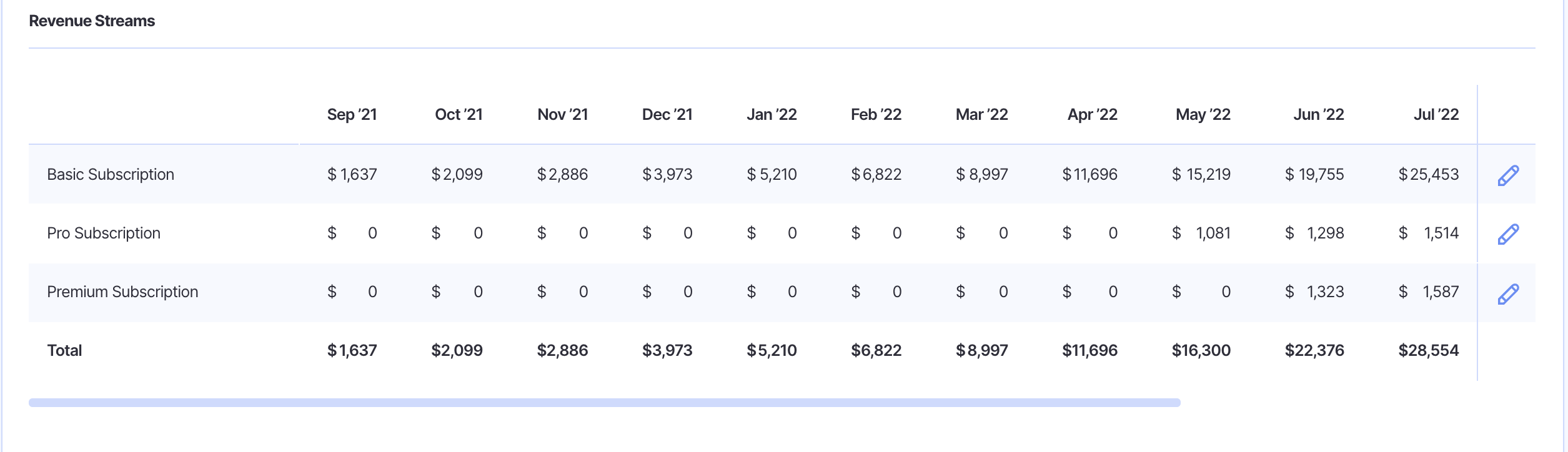Click the May '22 total $16,300
This screenshot has height=452, width=1568.
(x=1201, y=350)
